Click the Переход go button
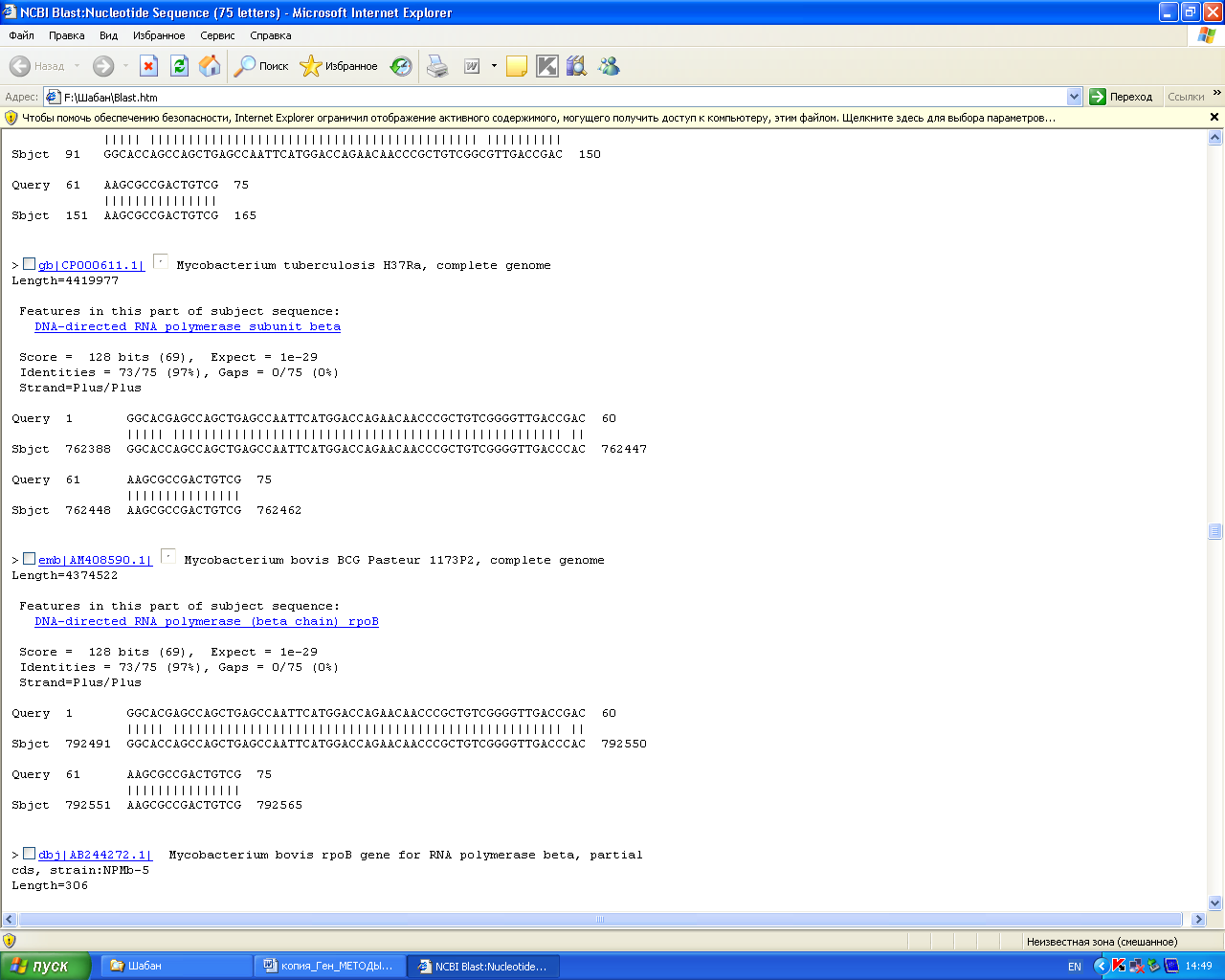The image size is (1225, 980). [1122, 97]
